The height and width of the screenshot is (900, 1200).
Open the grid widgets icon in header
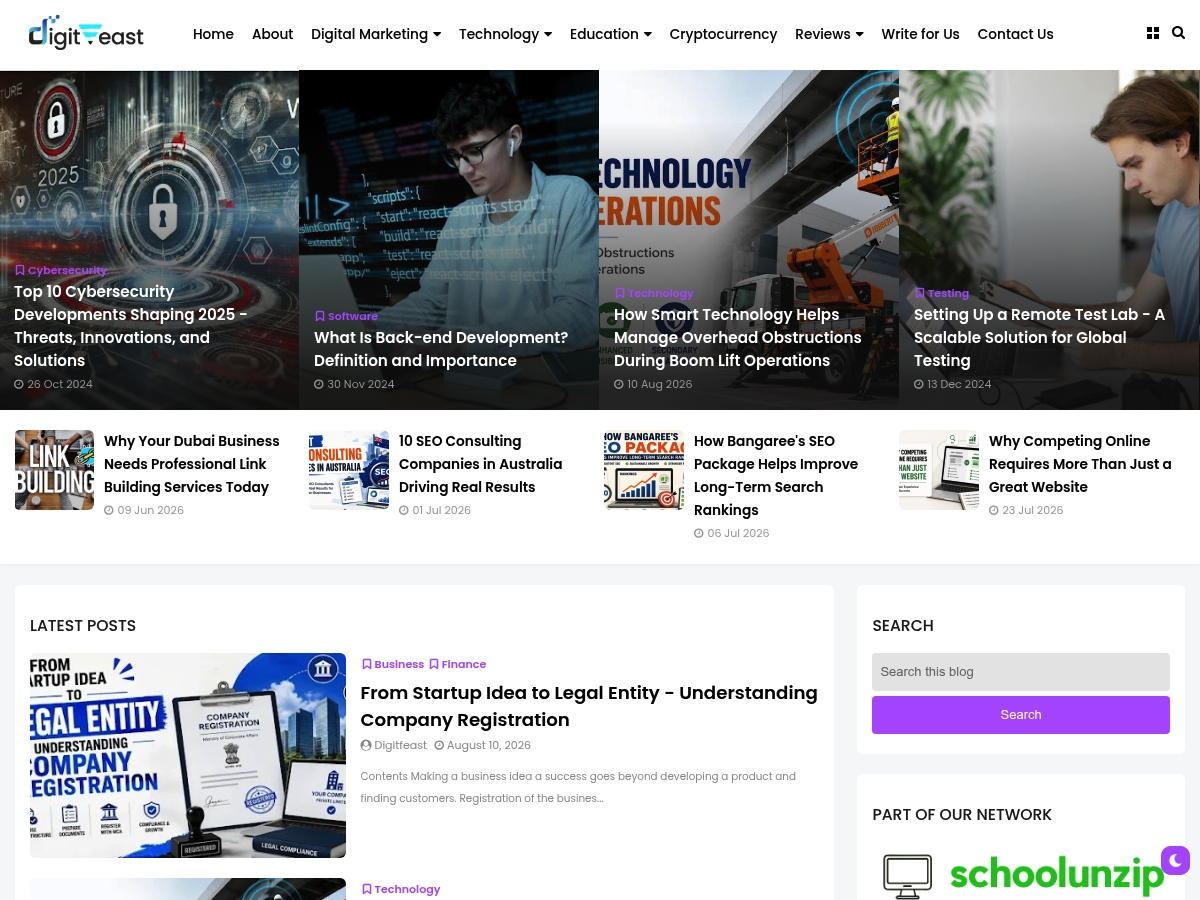tap(1153, 33)
